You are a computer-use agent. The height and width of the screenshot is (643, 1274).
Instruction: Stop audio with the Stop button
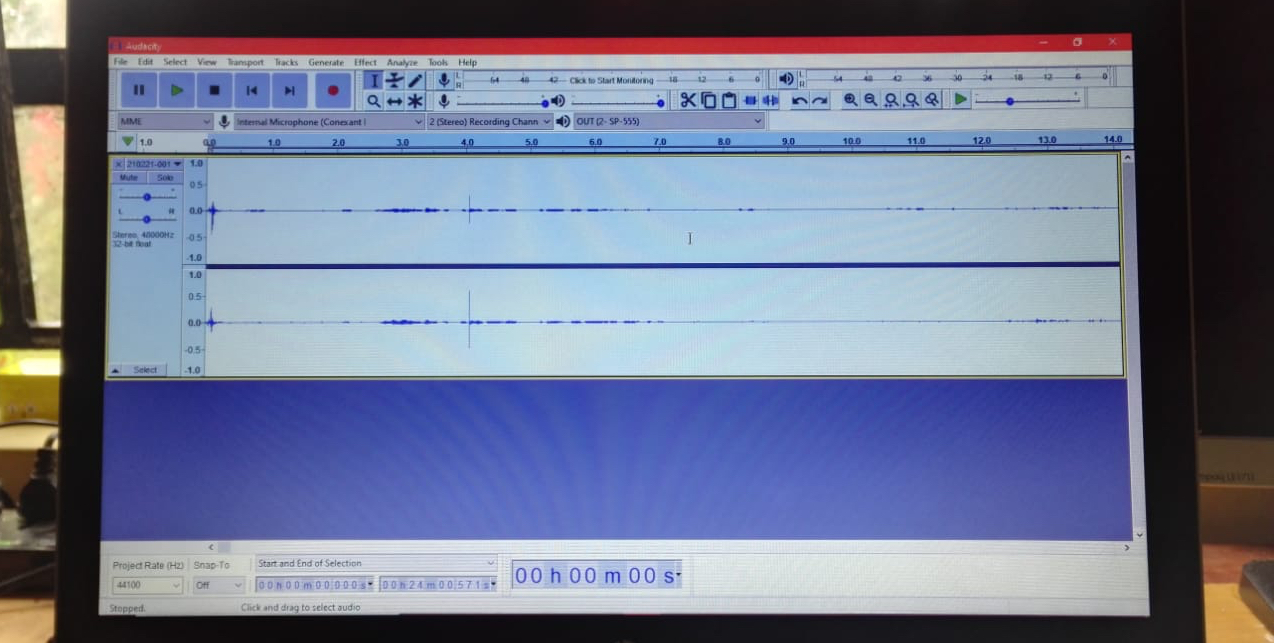click(214, 90)
